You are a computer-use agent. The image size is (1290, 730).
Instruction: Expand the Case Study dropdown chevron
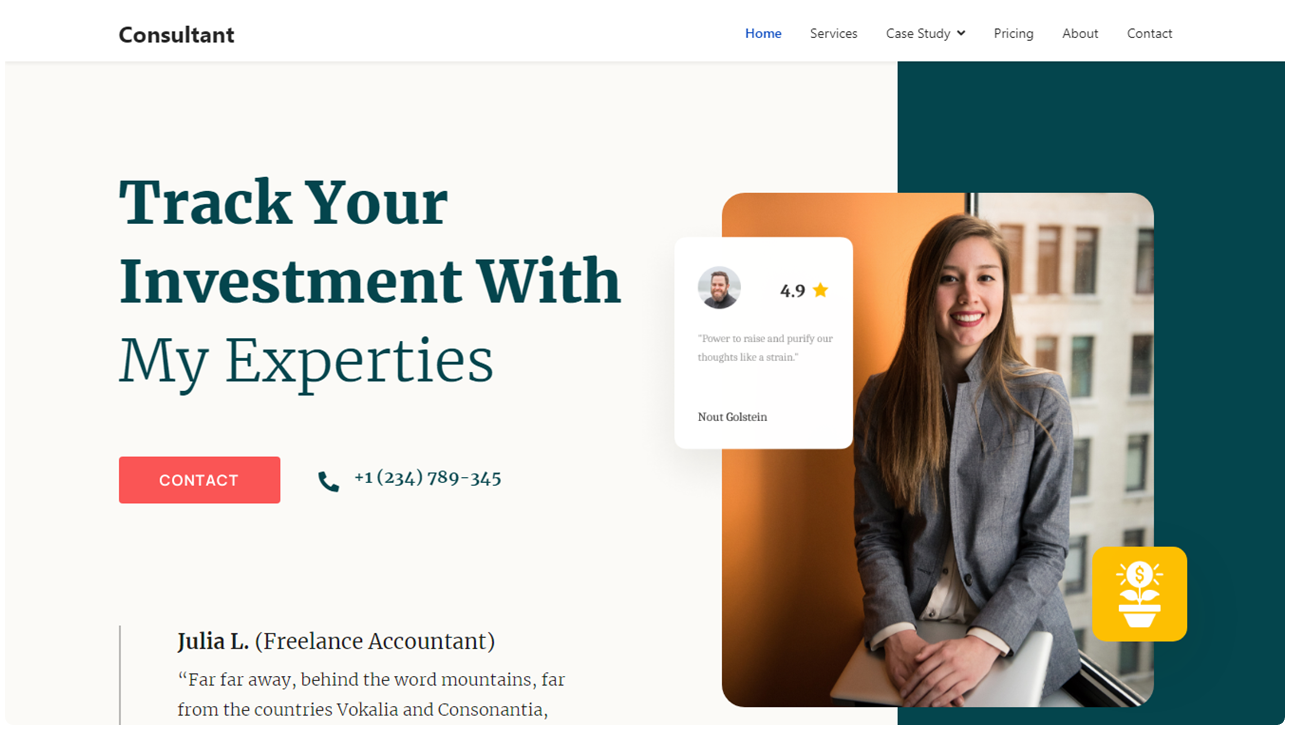click(961, 33)
